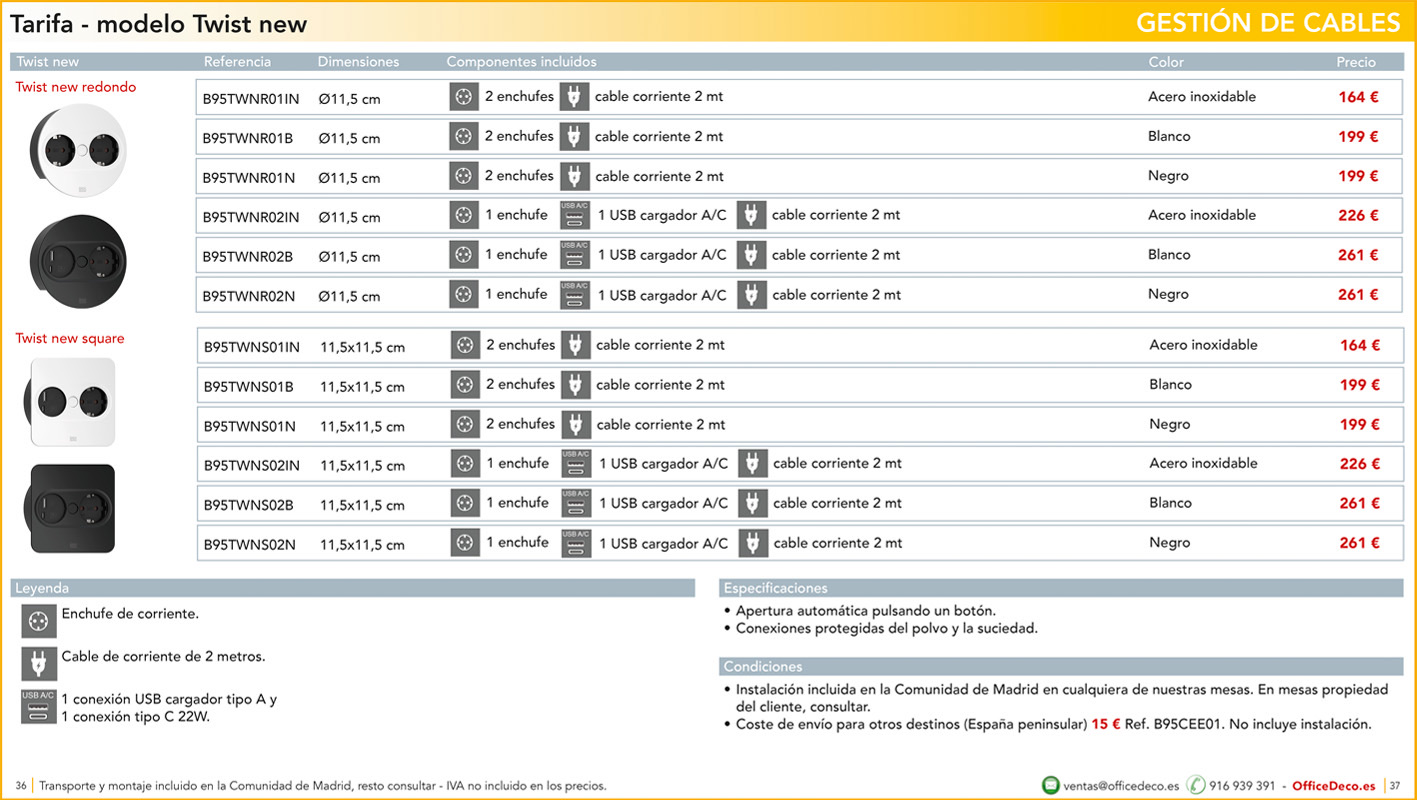
Task: Click the cable plug icon in the B95TWNS02B row
Action: tap(753, 503)
